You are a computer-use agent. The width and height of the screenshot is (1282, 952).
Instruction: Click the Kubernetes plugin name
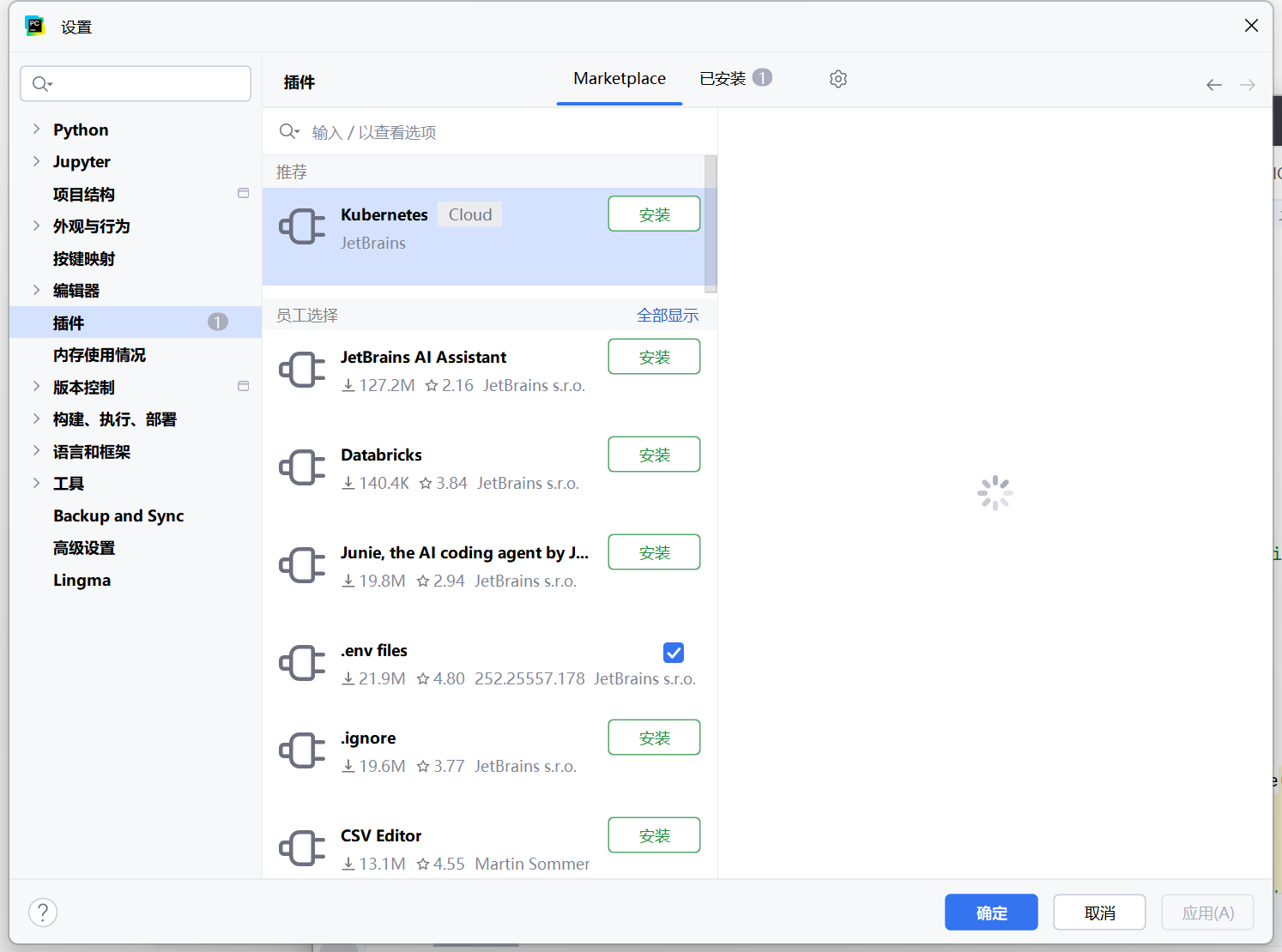click(384, 214)
